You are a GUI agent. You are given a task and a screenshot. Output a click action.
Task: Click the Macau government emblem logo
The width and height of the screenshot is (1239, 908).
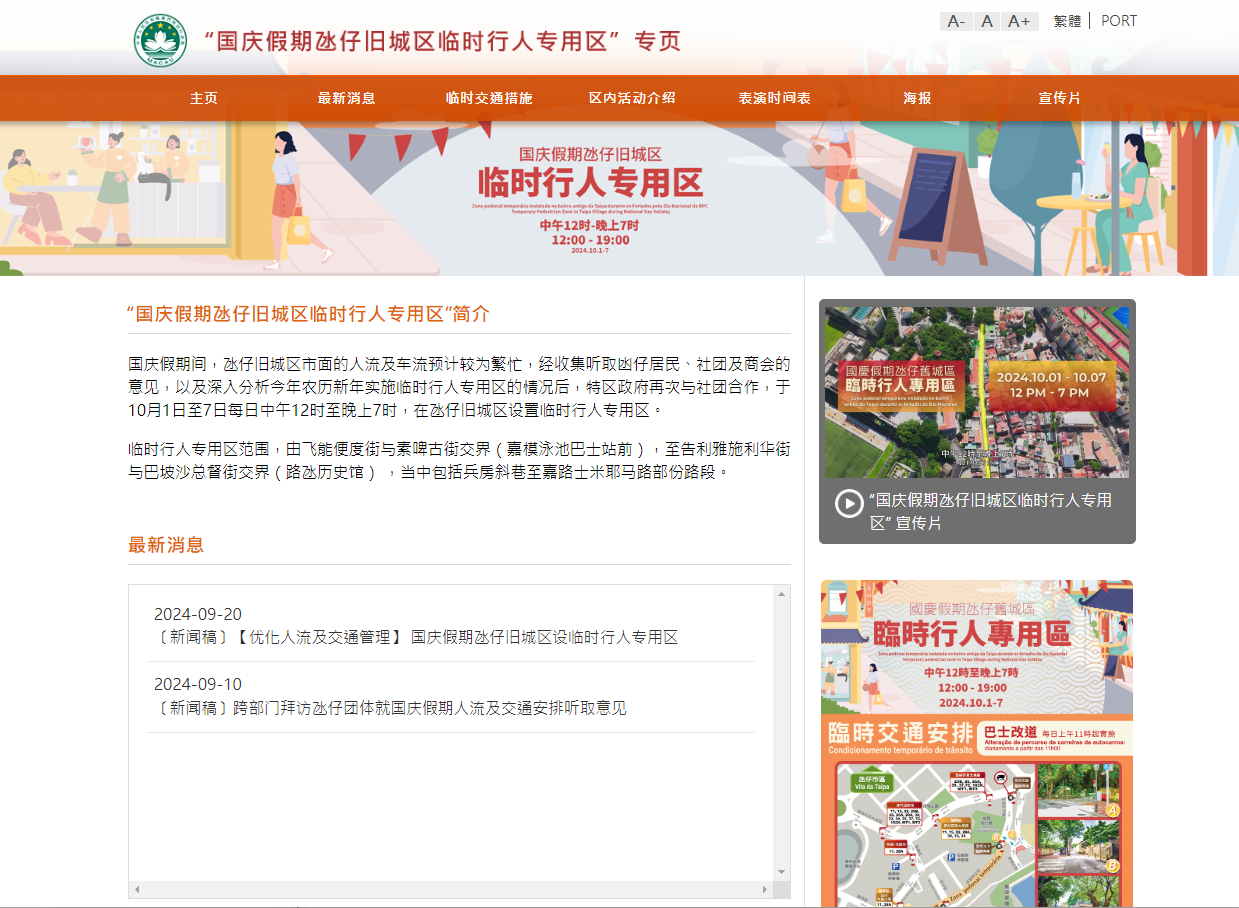click(160, 40)
